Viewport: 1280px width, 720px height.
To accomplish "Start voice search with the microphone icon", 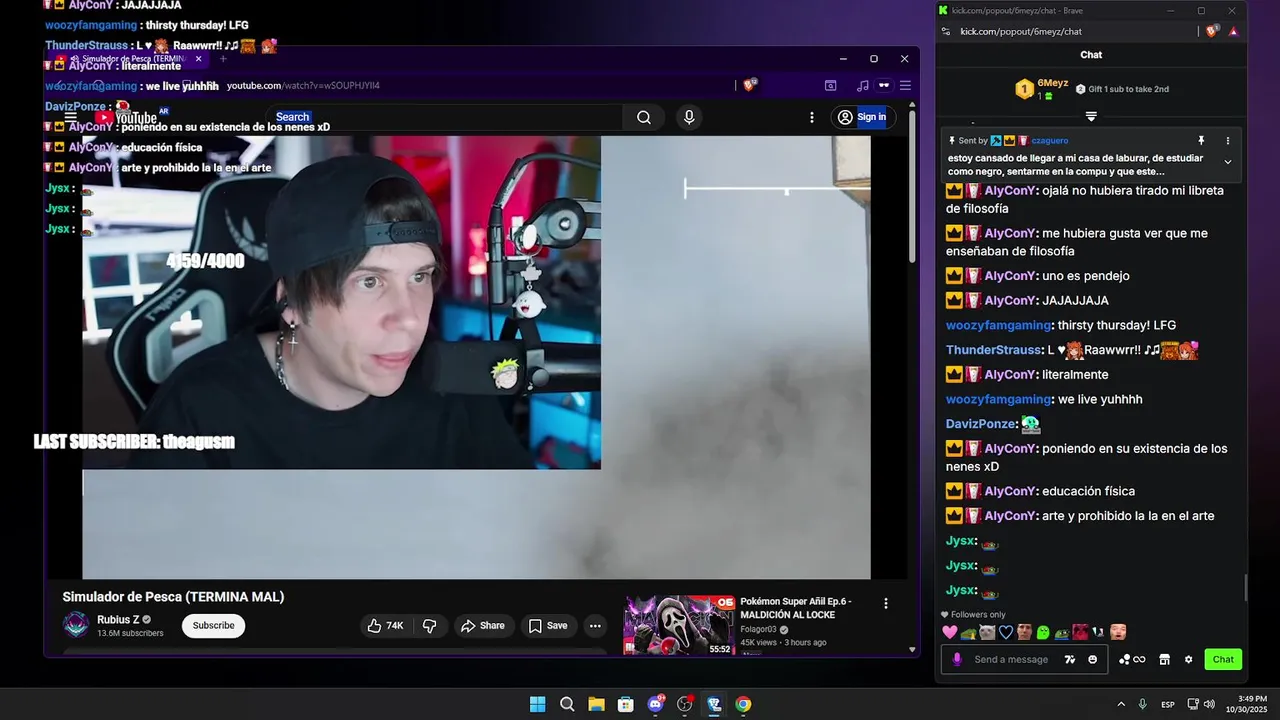I will pyautogui.click(x=689, y=117).
